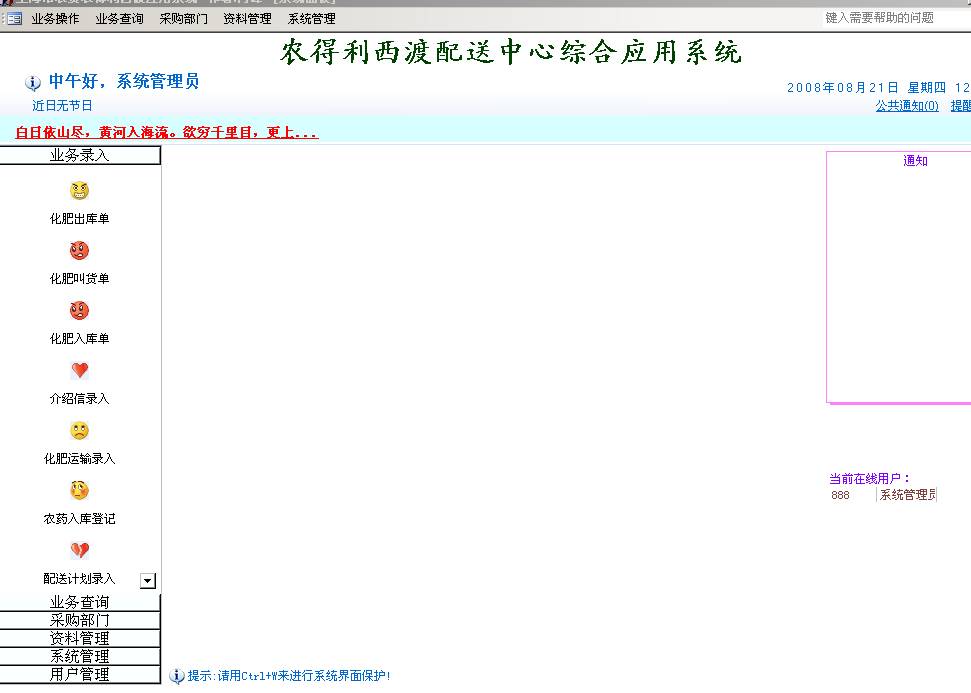Select the 配送计划录入 label
The height and width of the screenshot is (693, 971).
pyautogui.click(x=79, y=579)
